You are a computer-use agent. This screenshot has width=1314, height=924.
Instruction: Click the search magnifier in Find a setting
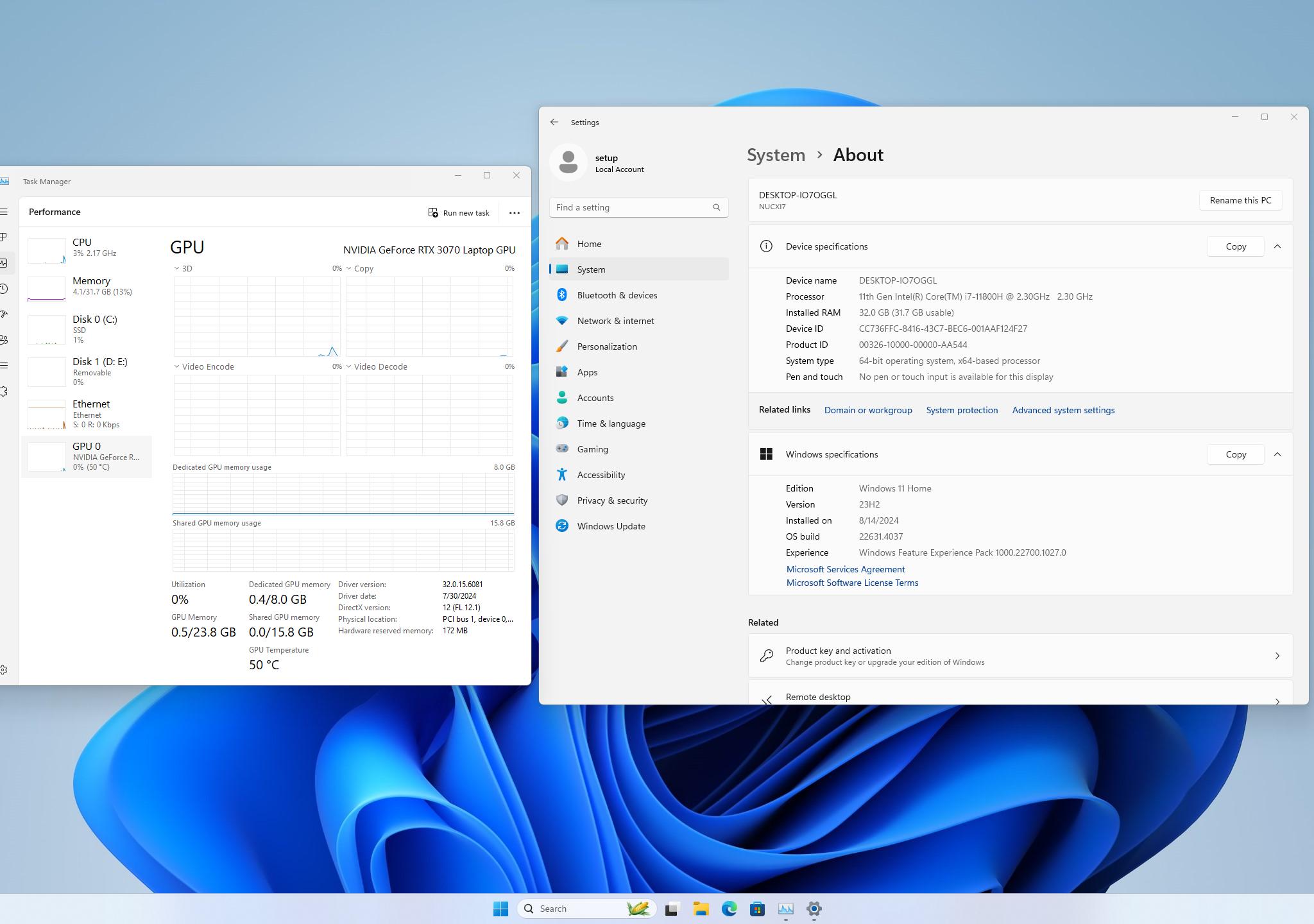[717, 207]
